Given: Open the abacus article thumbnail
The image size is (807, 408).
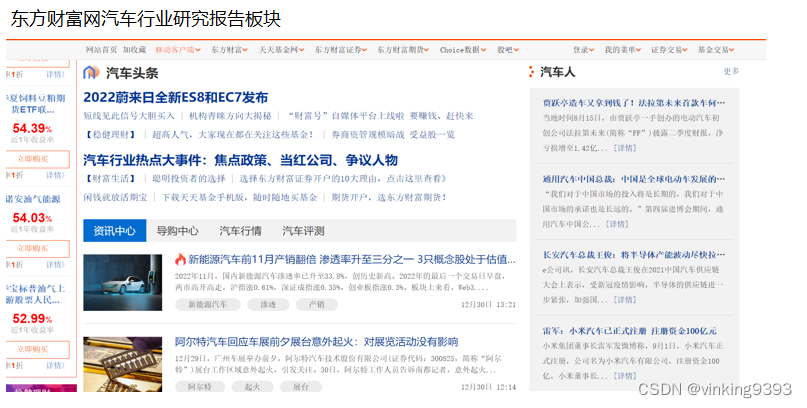Looking at the screenshot, I should coord(122,364).
